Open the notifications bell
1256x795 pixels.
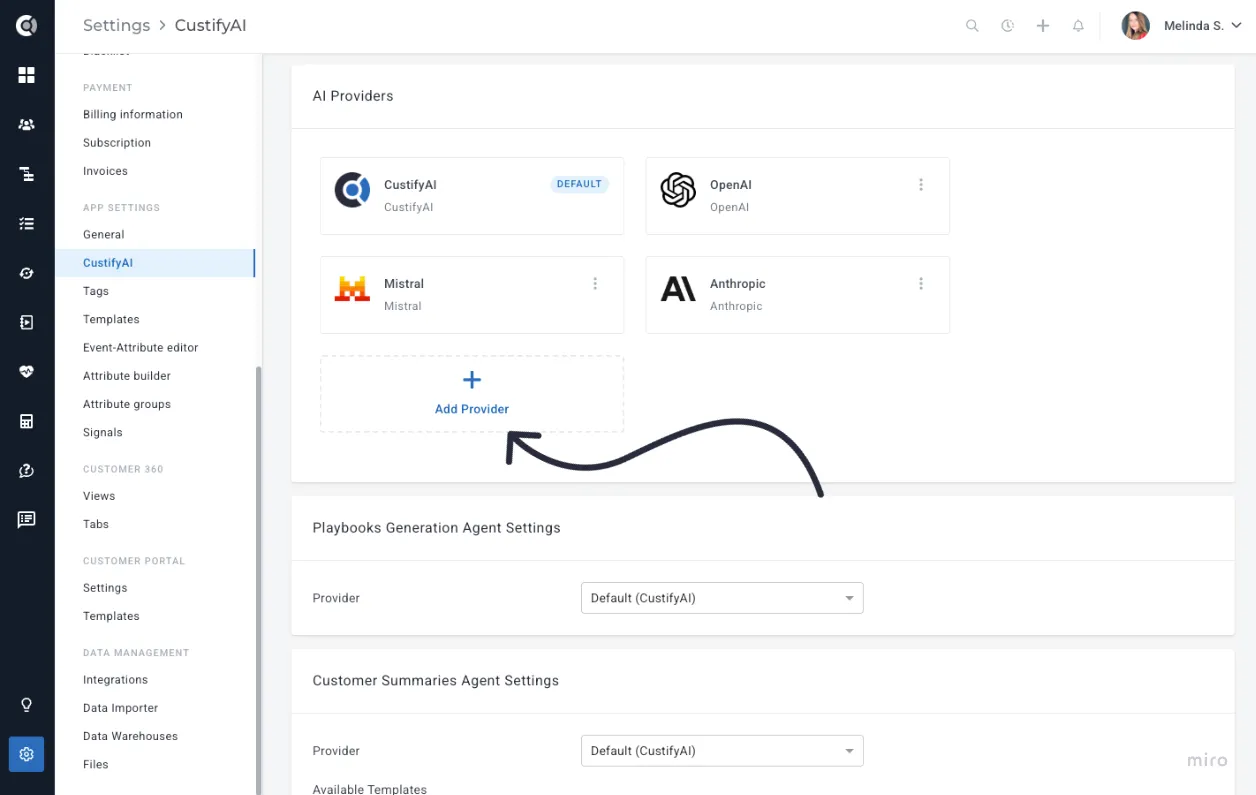point(1078,26)
